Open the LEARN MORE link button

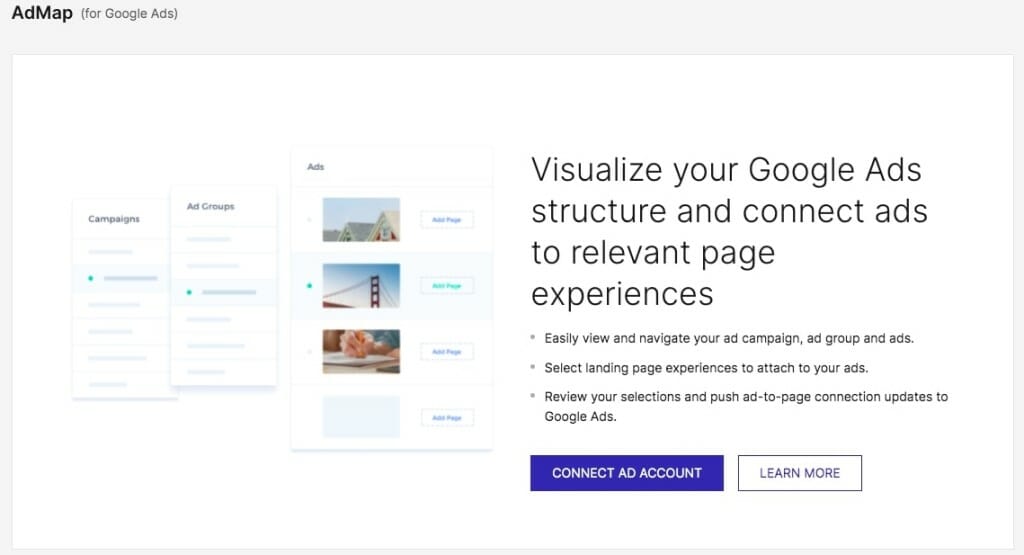pyautogui.click(x=799, y=473)
